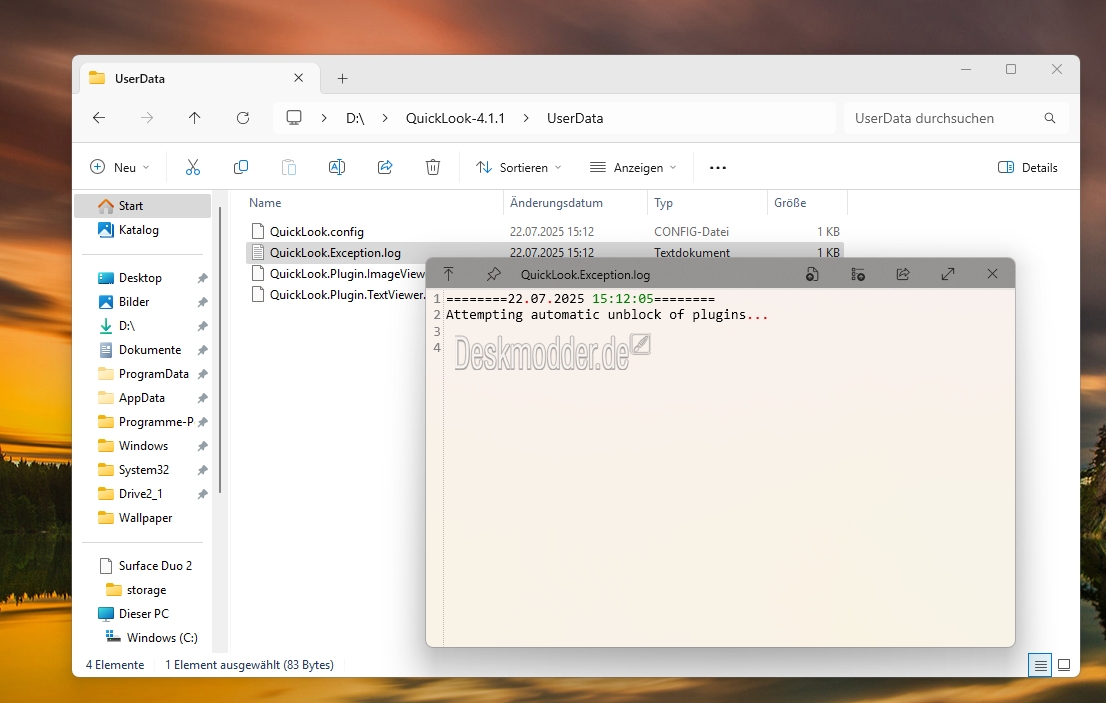Image resolution: width=1106 pixels, height=703 pixels.
Task: Click the open-with menu icon in preview
Action: 858,274
